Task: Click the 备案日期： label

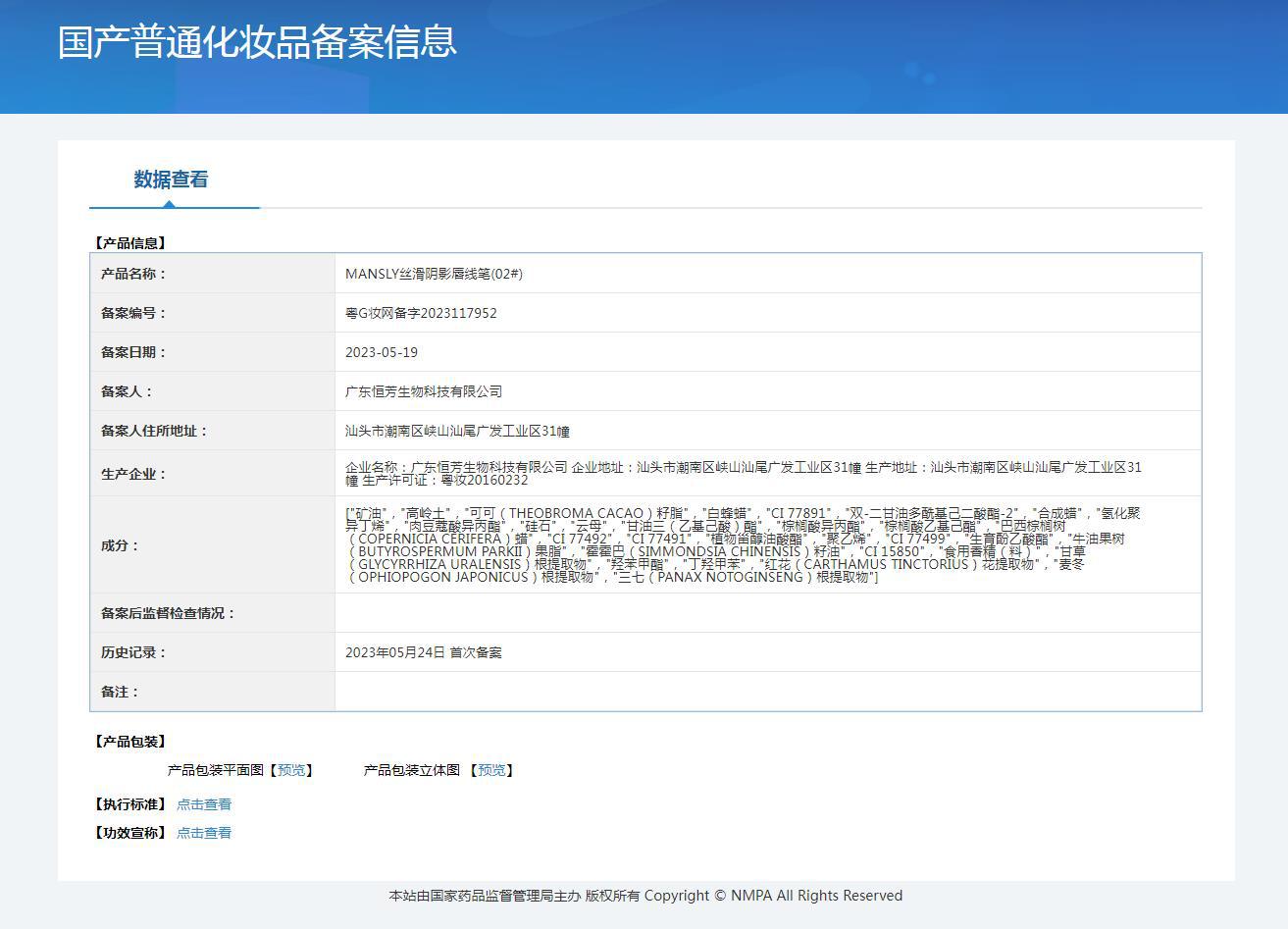Action: [x=133, y=352]
